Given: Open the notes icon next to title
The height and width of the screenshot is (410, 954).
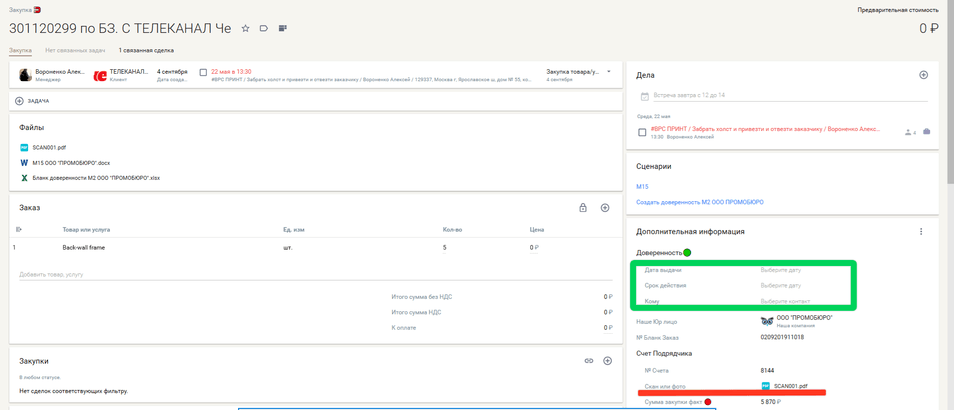Looking at the screenshot, I should (283, 29).
